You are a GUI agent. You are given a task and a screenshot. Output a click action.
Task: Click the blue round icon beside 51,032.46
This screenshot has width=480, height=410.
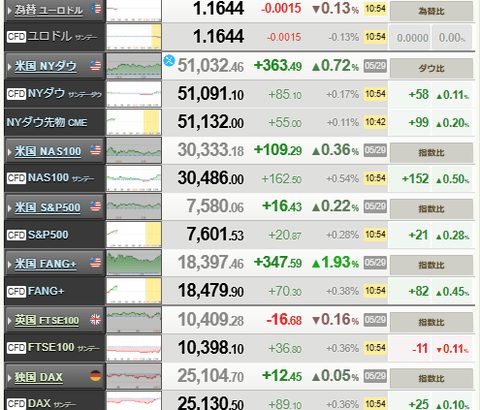coord(169,61)
